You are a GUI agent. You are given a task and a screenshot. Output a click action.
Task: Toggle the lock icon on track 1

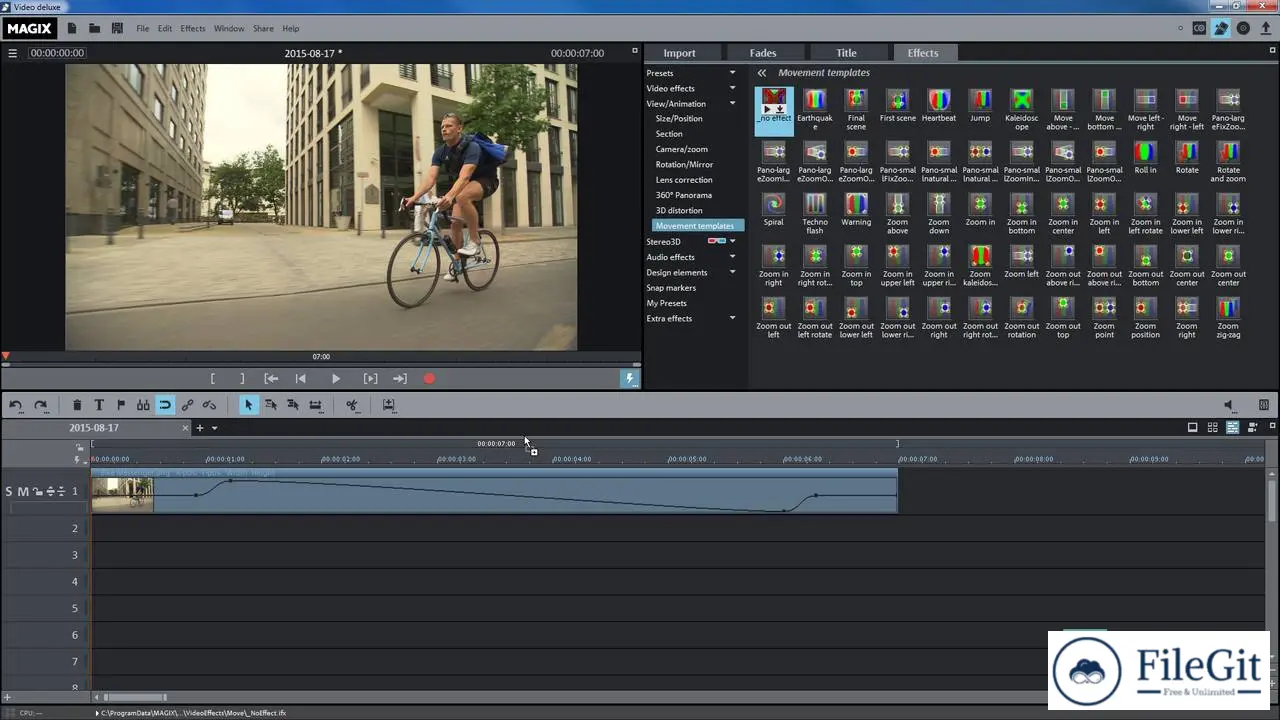[x=36, y=491]
